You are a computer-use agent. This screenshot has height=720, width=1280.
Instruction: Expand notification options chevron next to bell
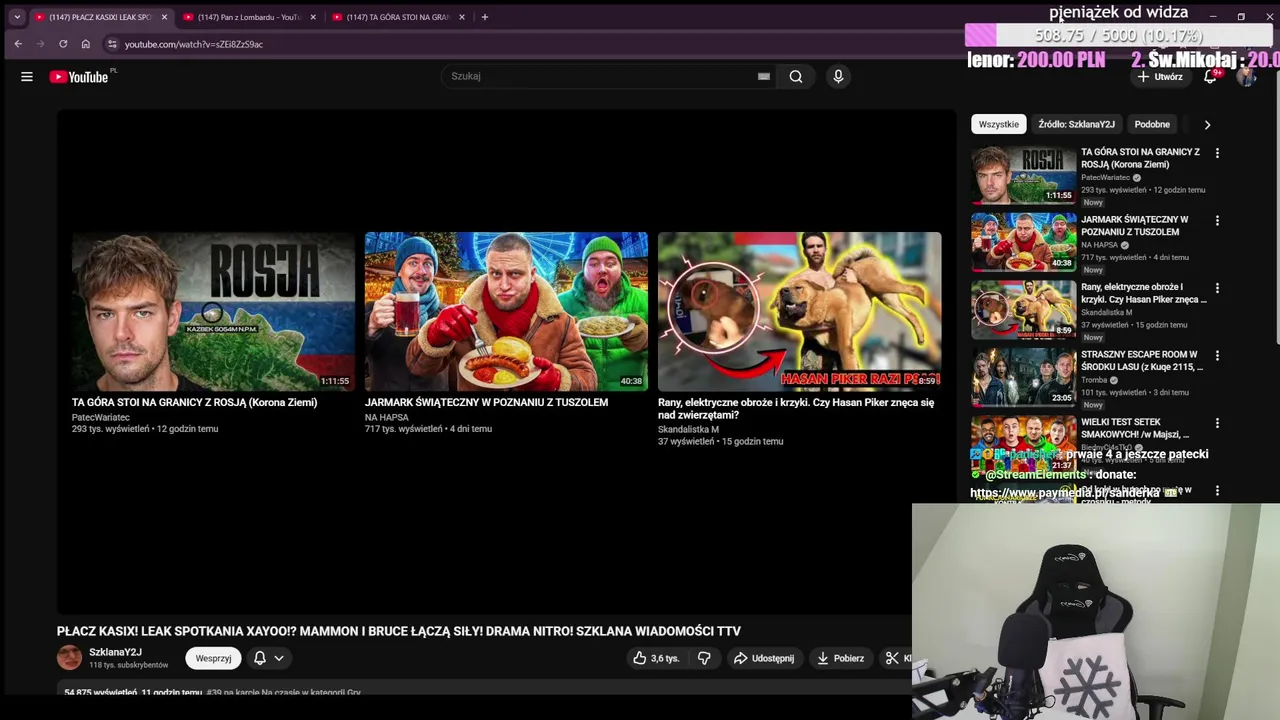pos(279,658)
